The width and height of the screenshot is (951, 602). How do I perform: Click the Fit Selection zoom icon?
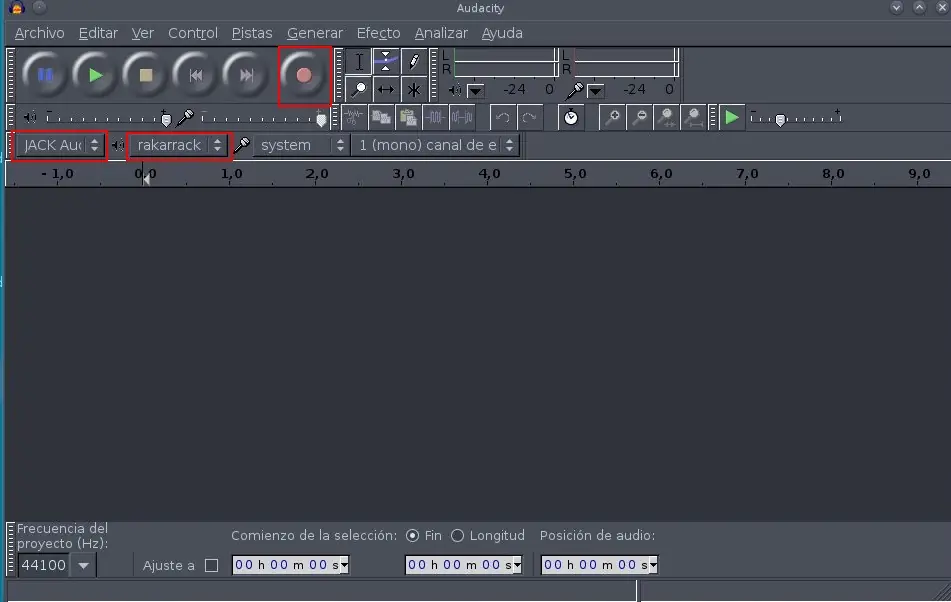(x=667, y=118)
